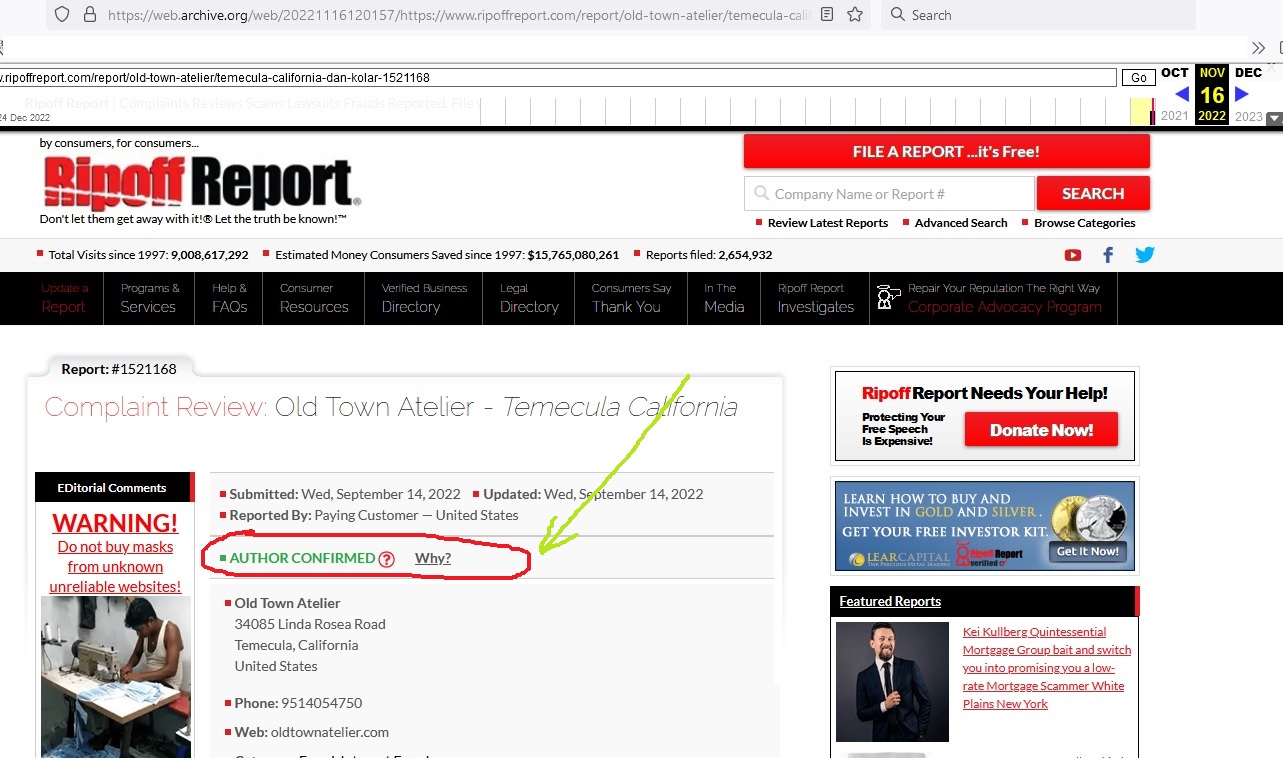Toggle reader view icon in address bar

pos(826,15)
